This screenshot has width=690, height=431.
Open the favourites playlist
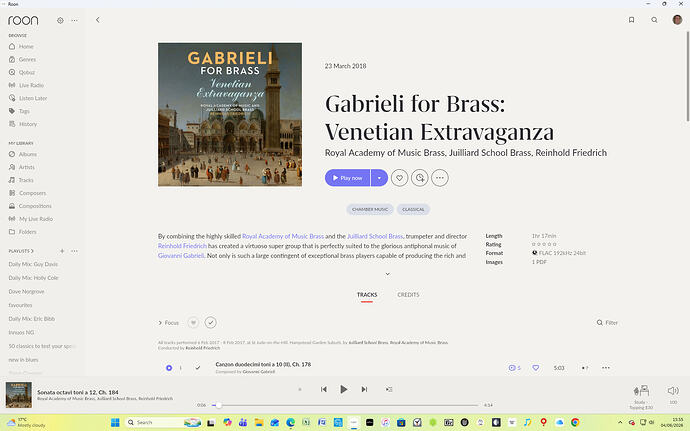pyautogui.click(x=20, y=305)
